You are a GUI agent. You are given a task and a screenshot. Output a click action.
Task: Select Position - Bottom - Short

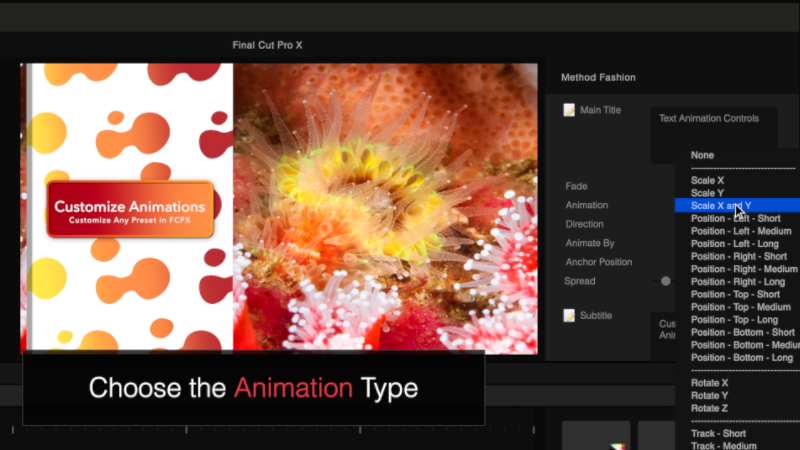[x=743, y=333]
